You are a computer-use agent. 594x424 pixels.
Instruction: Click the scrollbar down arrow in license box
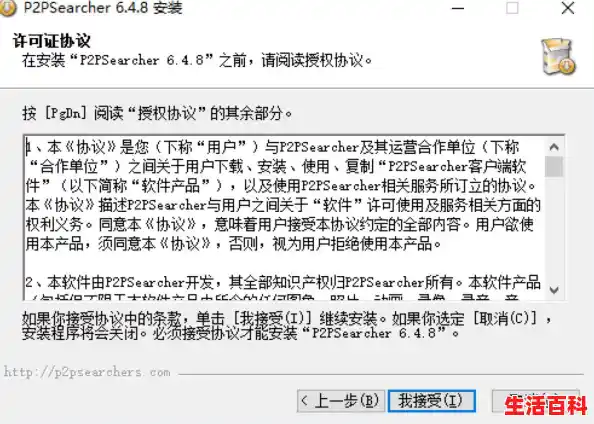coord(554,290)
